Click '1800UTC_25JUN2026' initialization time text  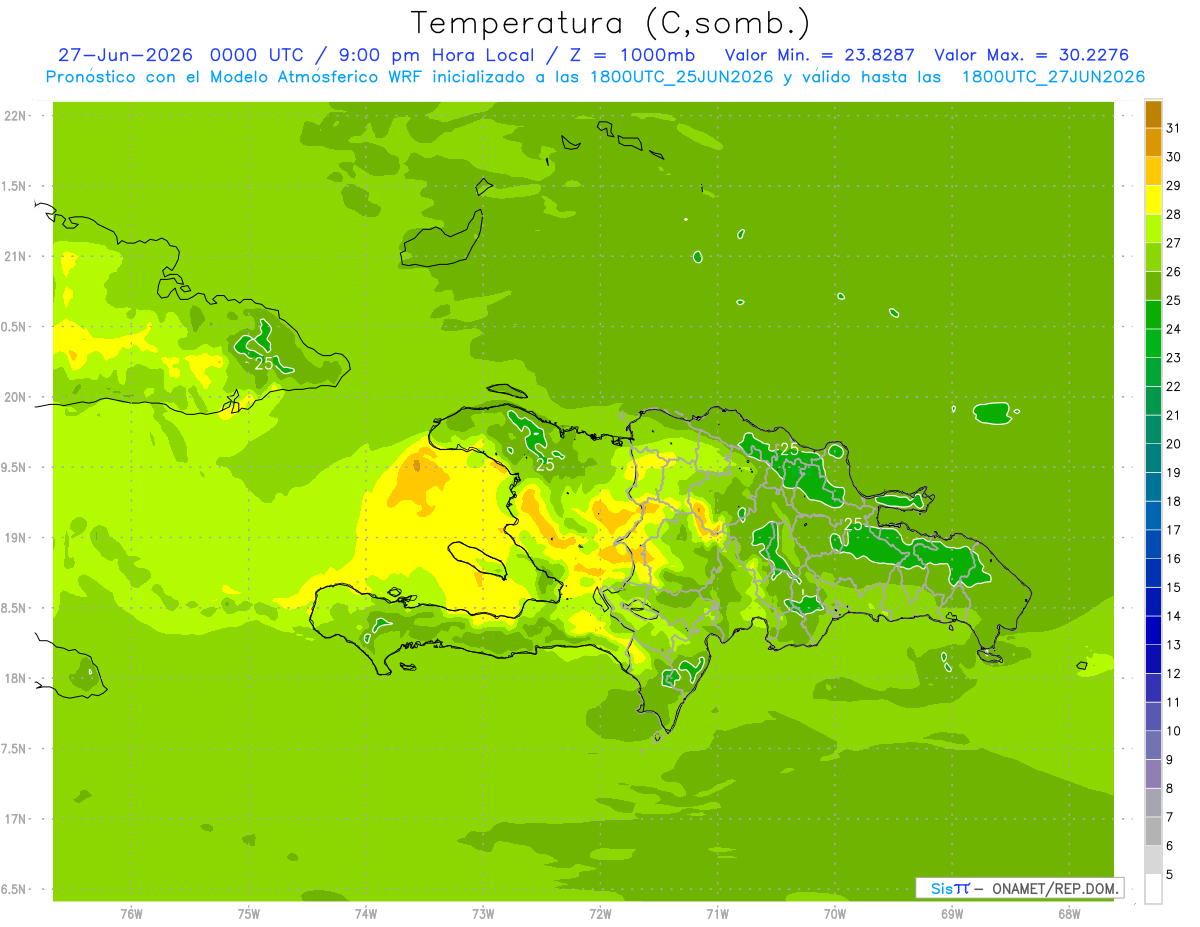pyautogui.click(x=677, y=77)
